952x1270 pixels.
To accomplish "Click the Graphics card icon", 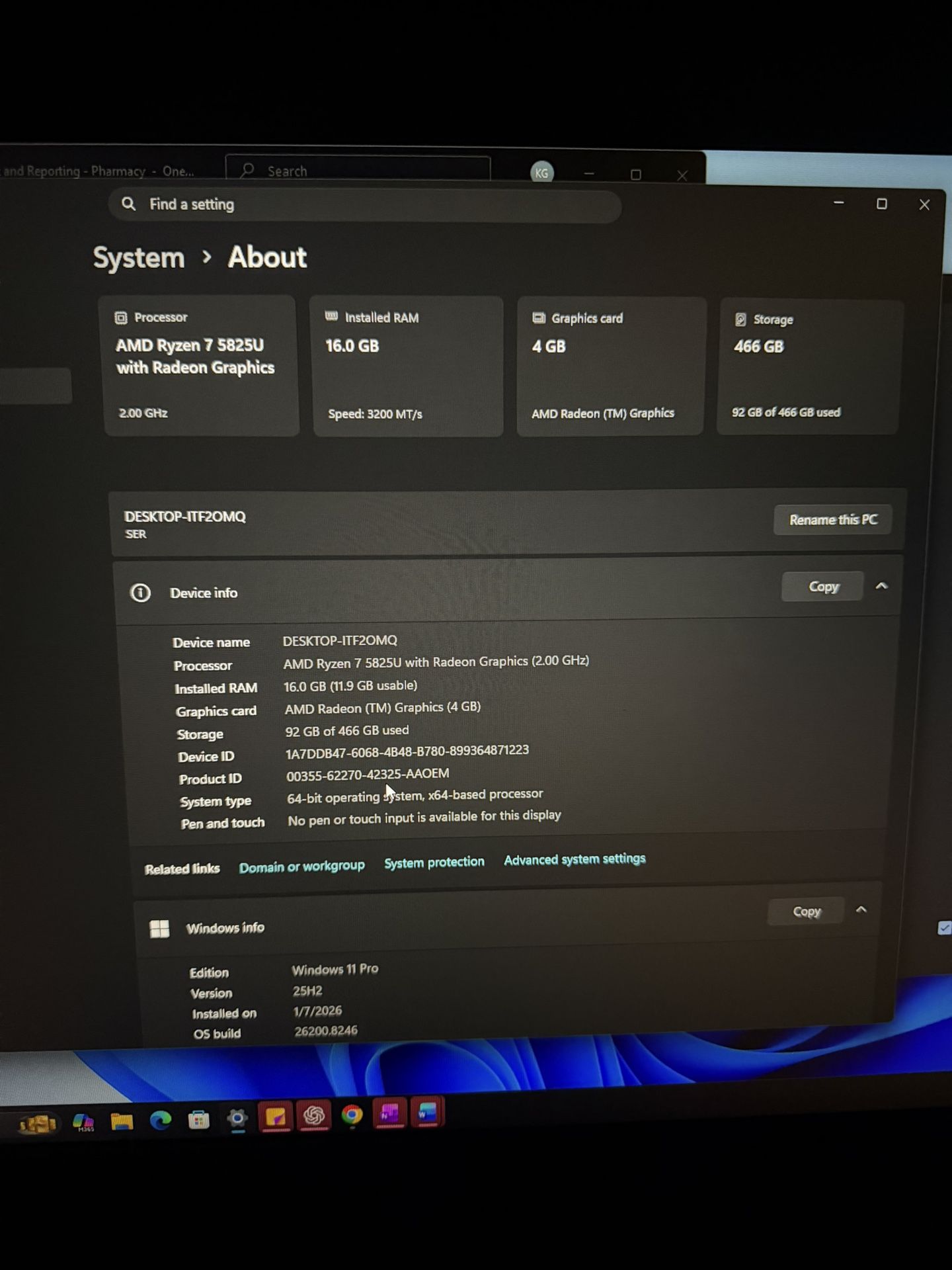I will [539, 318].
